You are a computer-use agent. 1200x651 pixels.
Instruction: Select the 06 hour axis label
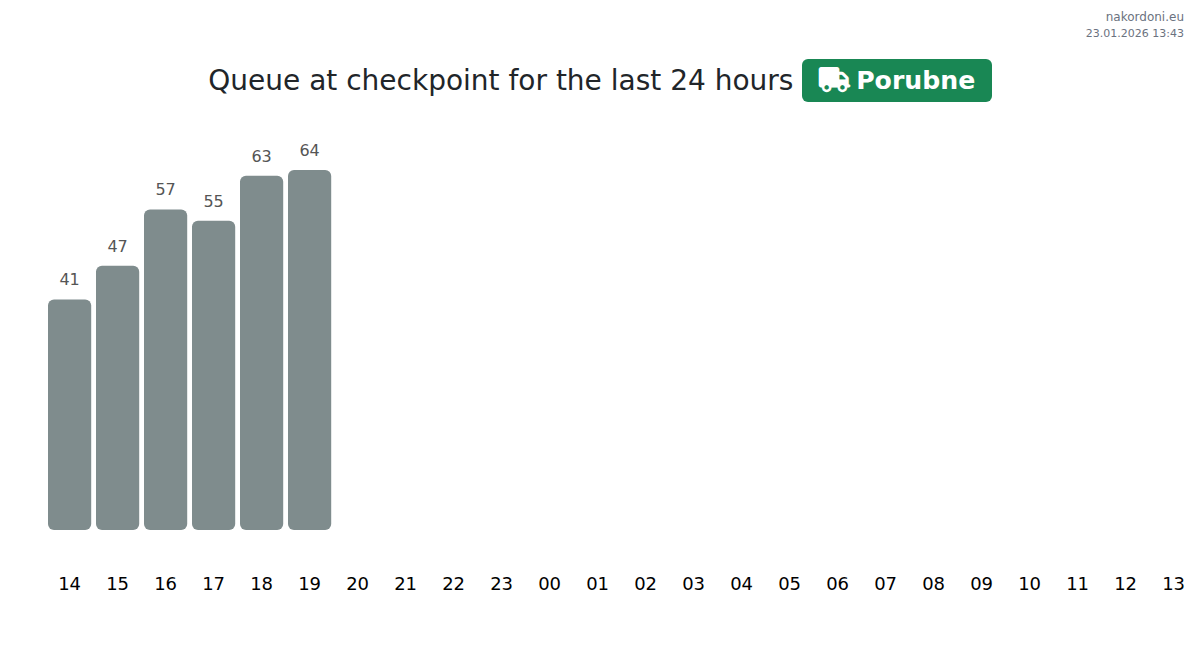837,584
